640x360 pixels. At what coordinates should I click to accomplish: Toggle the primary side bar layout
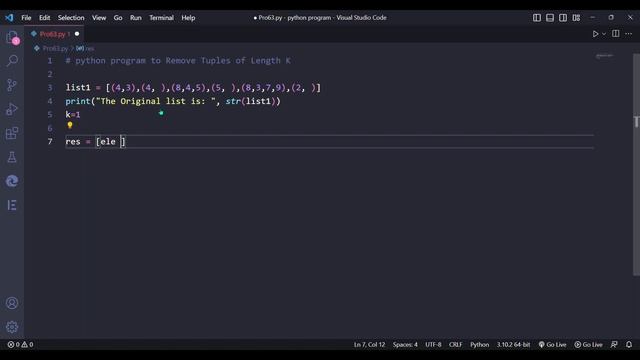coord(537,18)
